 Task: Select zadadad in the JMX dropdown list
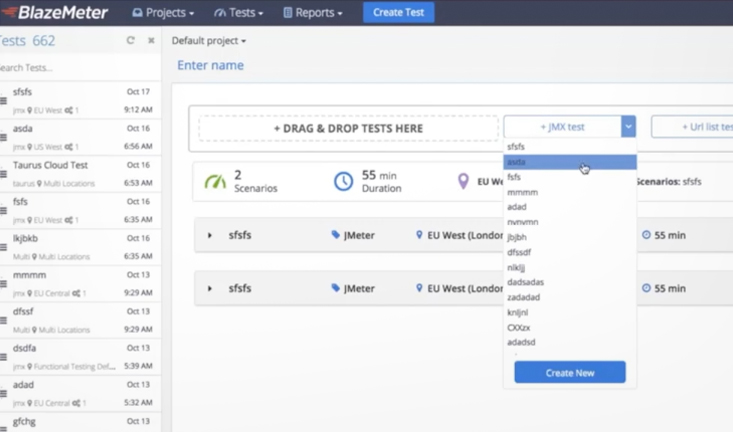coord(570,297)
